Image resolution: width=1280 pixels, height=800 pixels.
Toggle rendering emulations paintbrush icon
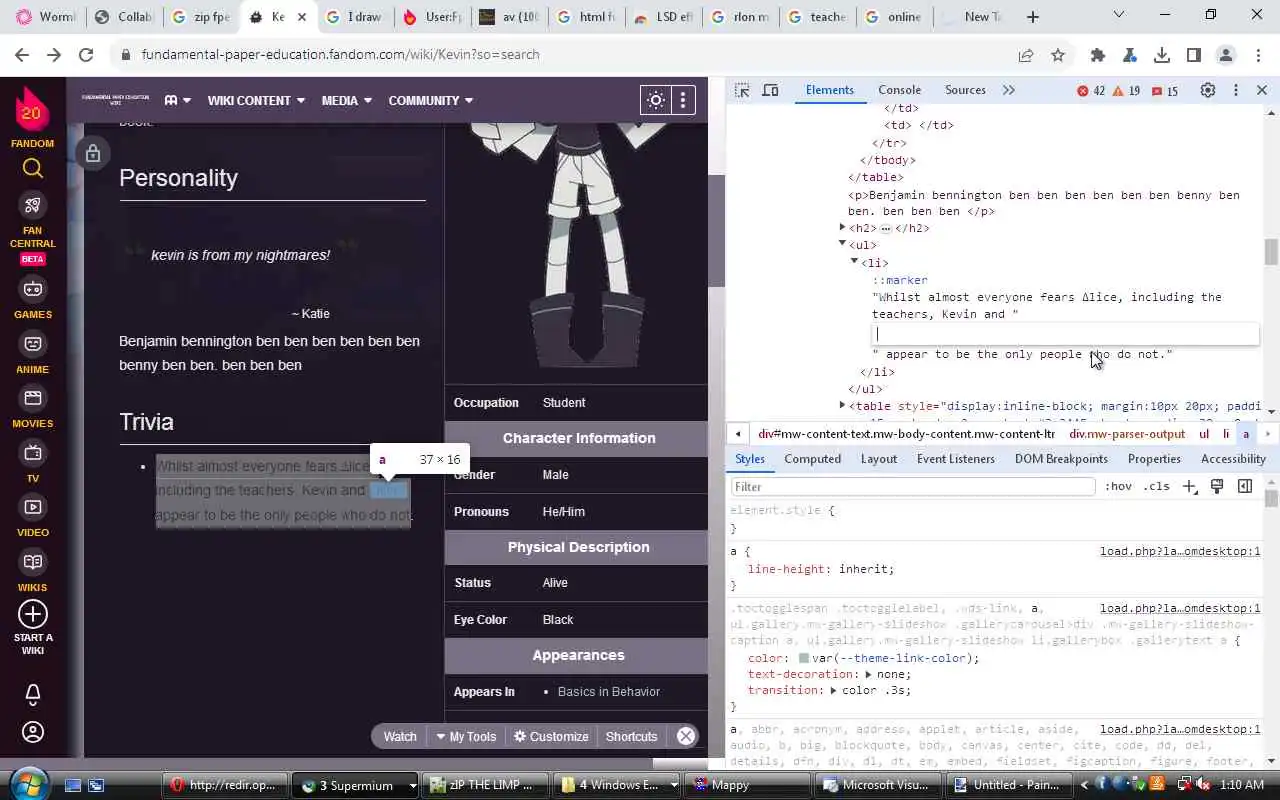pyautogui.click(x=1217, y=487)
